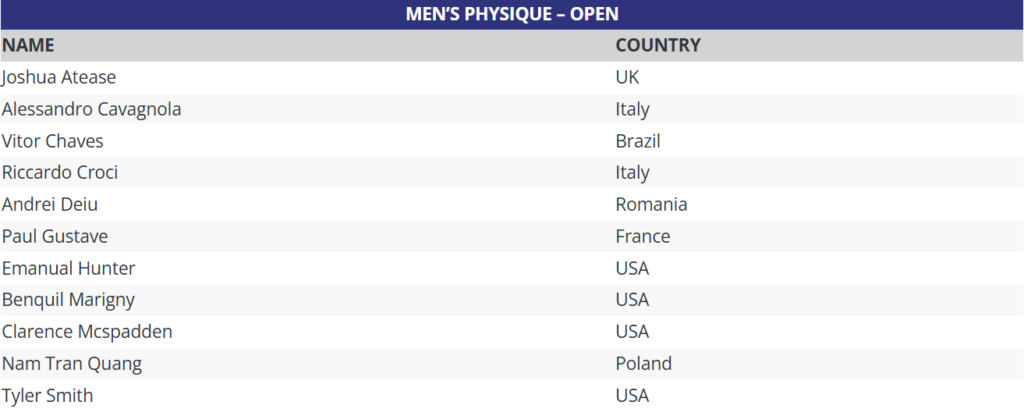1024x416 pixels.
Task: Click the Men's Physique – Open table title
Action: 511,14
